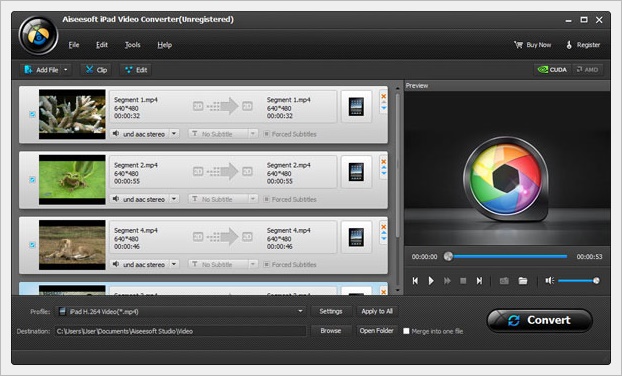Toggle Forced Subtitles for Segment 2.mp4
This screenshot has height=376, width=622.
(x=267, y=199)
